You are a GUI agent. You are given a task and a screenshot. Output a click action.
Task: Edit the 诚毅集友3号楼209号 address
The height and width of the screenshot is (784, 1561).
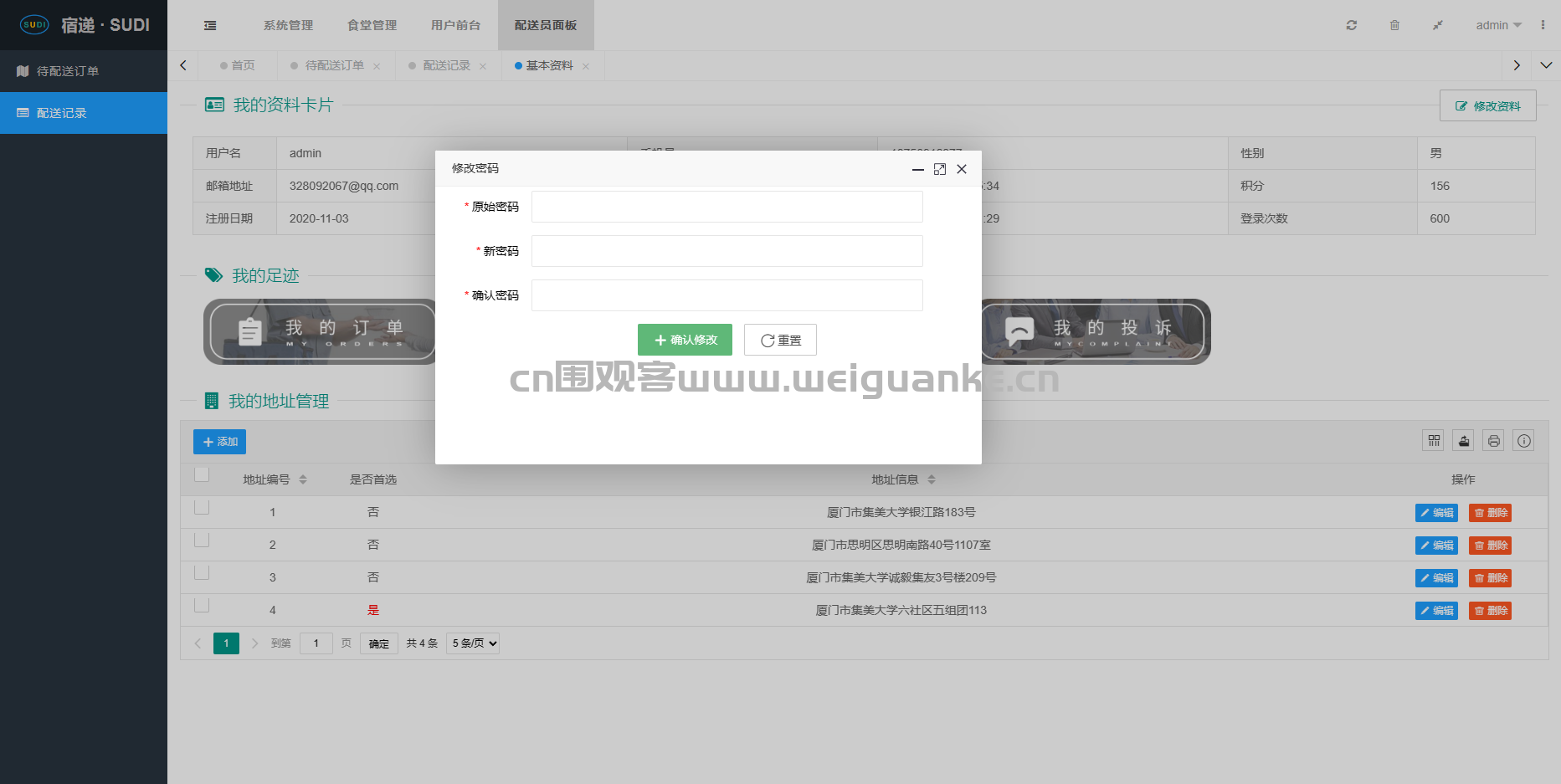pos(1436,578)
